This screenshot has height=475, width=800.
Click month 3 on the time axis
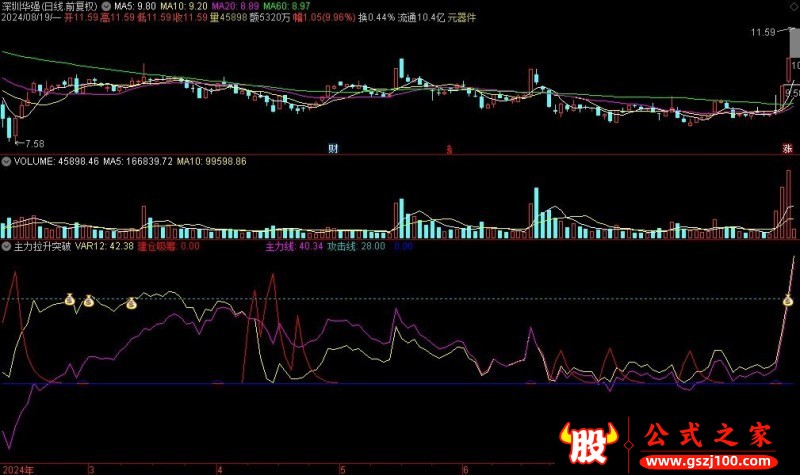92,470
